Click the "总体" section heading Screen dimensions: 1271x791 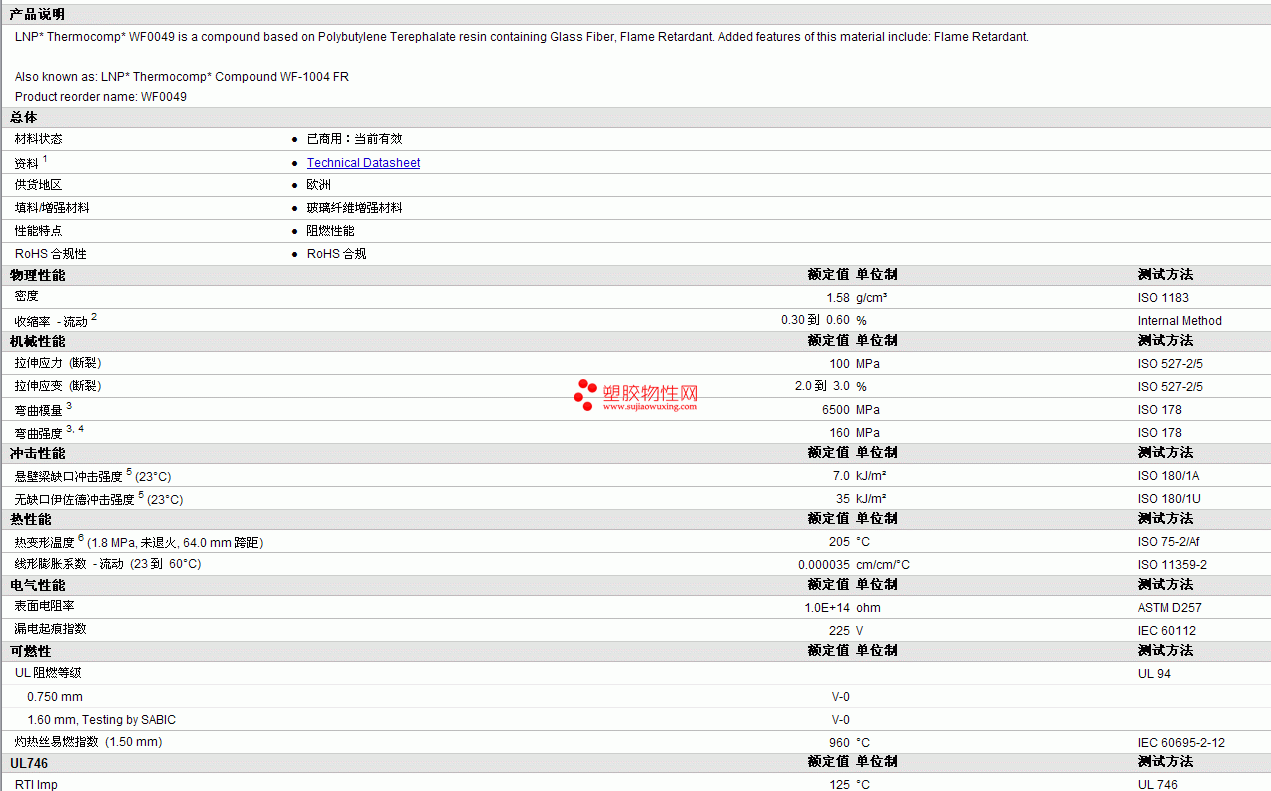click(x=24, y=118)
